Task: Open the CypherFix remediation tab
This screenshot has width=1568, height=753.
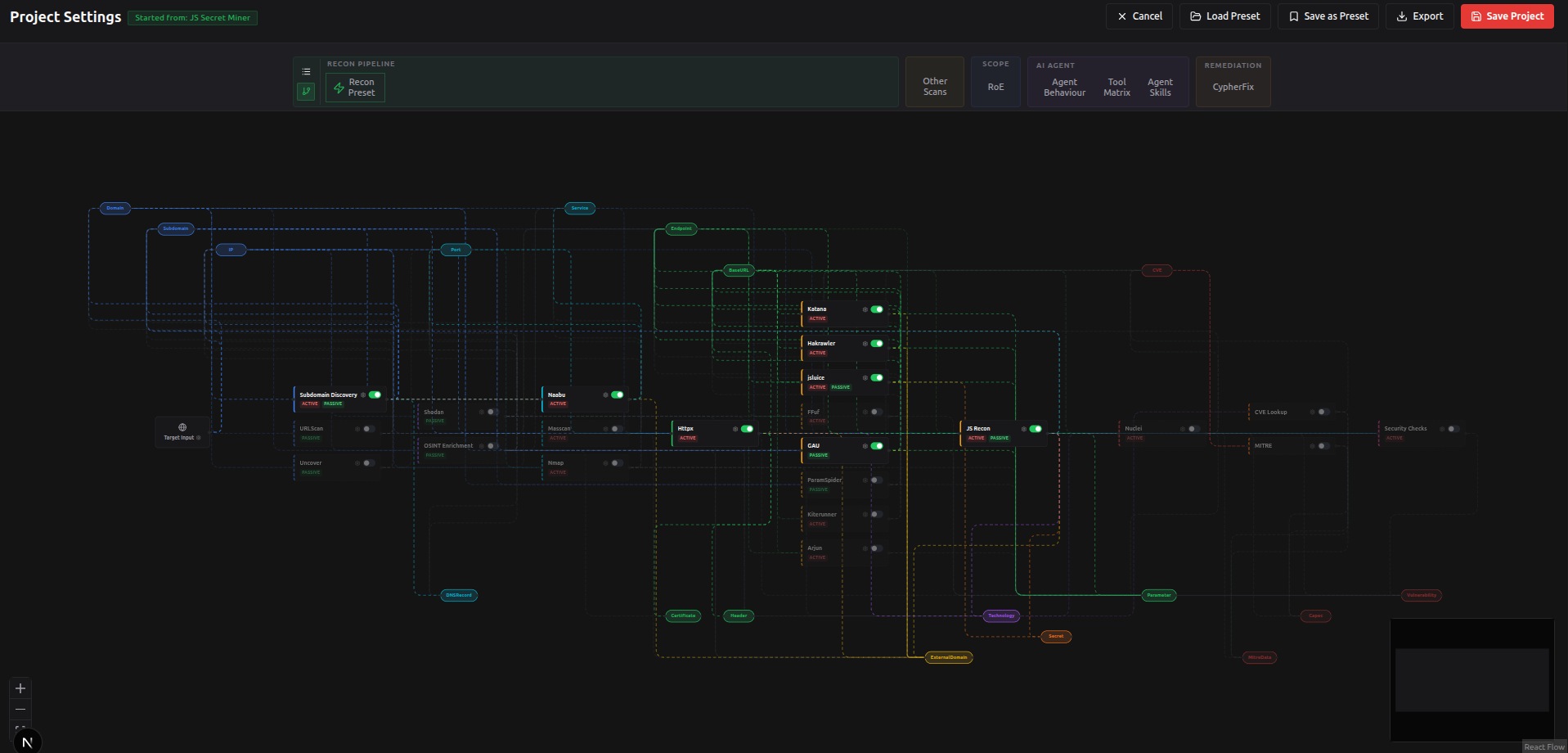Action: pyautogui.click(x=1233, y=87)
